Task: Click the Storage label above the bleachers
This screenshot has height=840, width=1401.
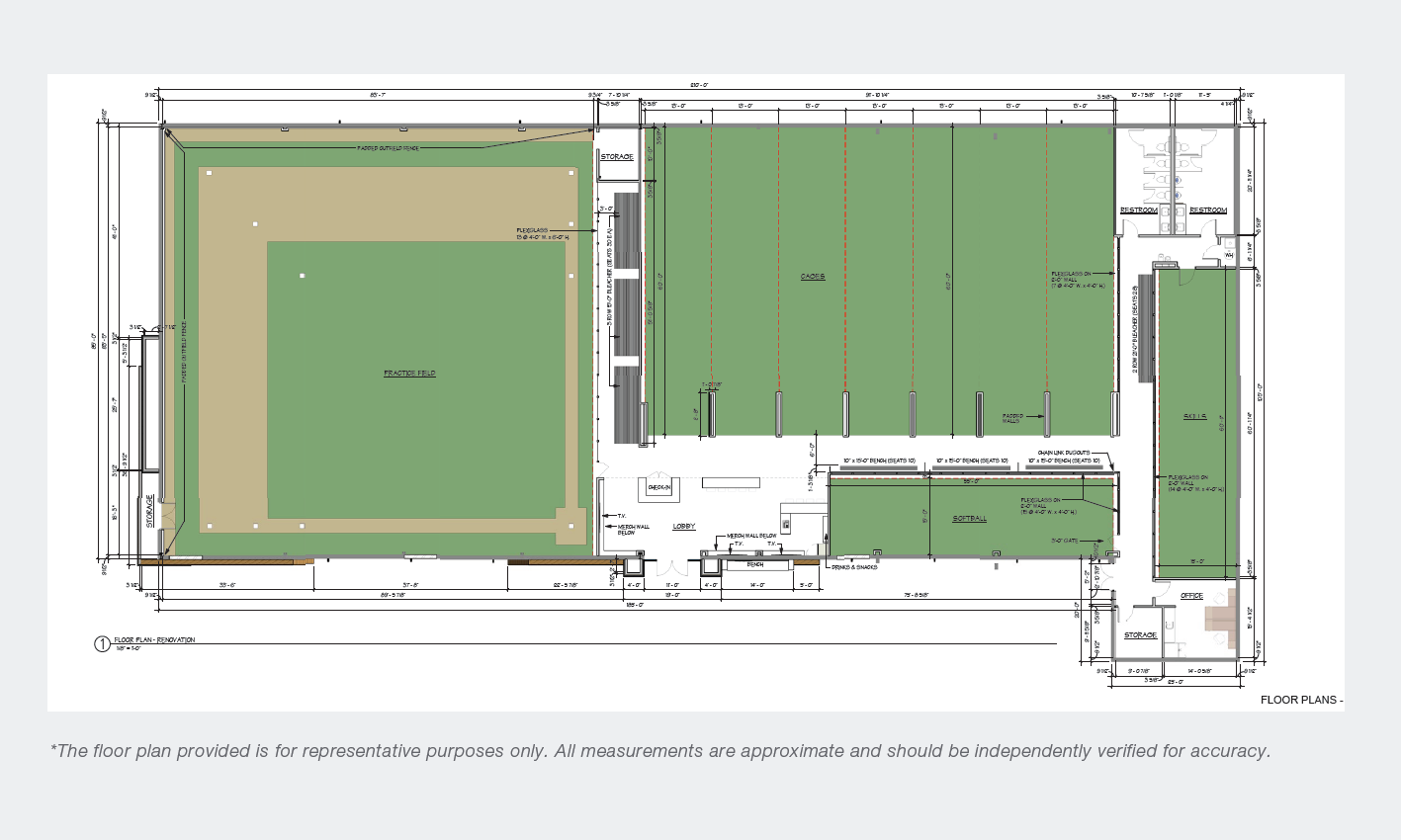Action: tap(617, 157)
